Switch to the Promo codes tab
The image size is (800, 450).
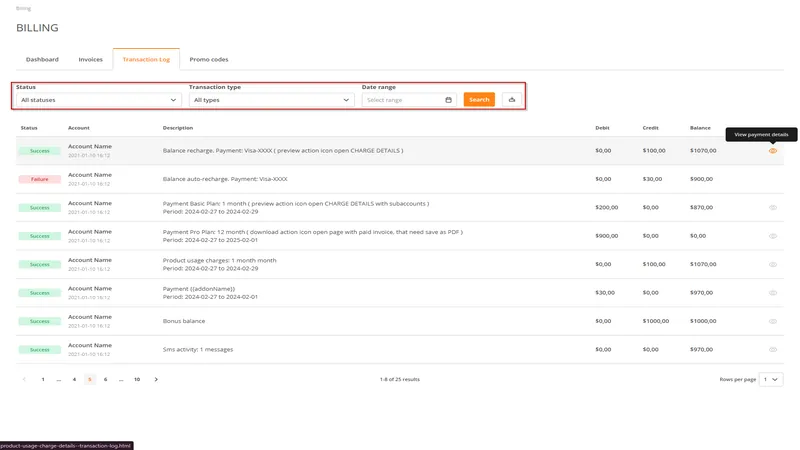[209, 60]
